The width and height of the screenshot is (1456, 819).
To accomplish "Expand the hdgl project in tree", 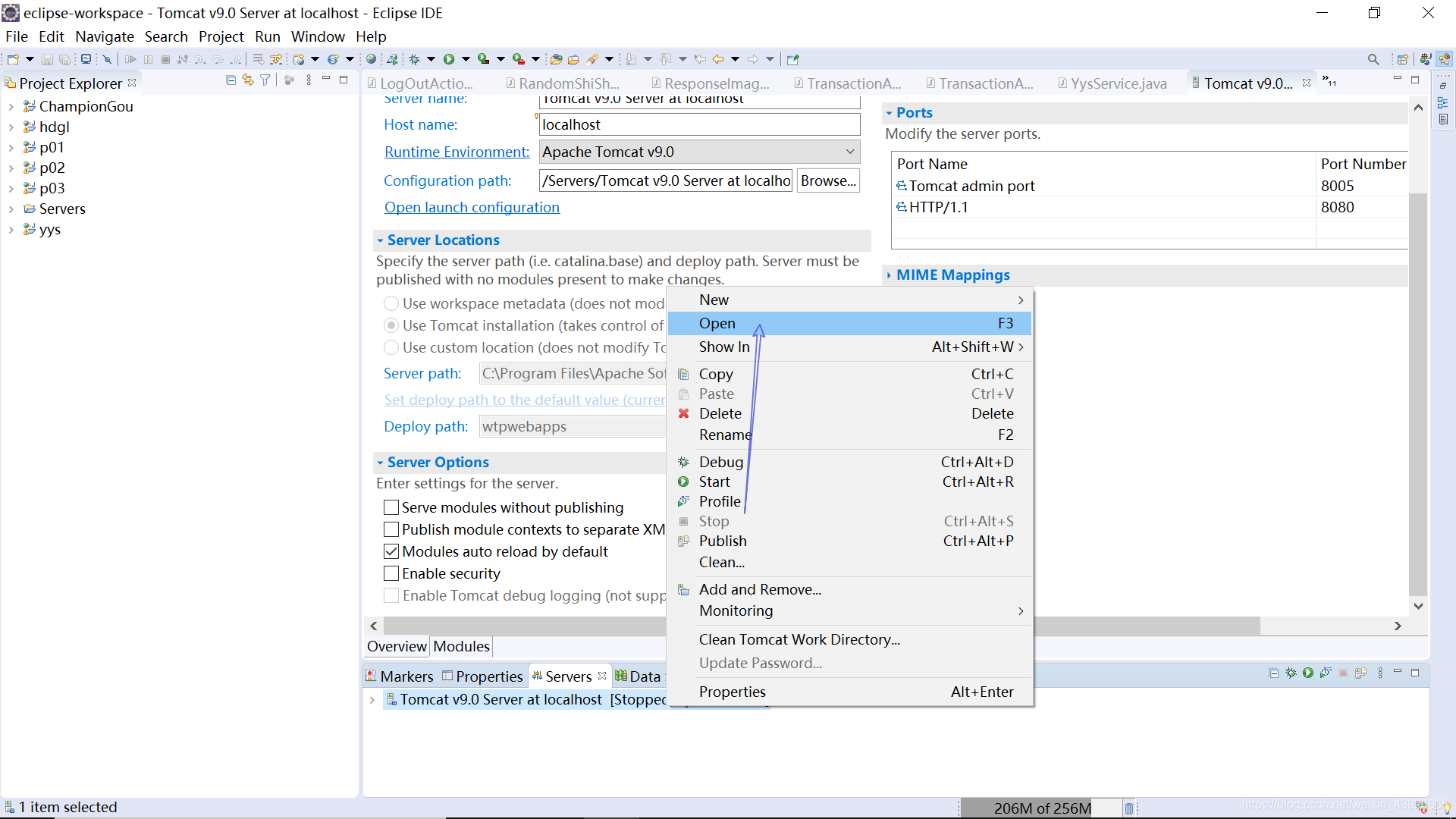I will 11,127.
